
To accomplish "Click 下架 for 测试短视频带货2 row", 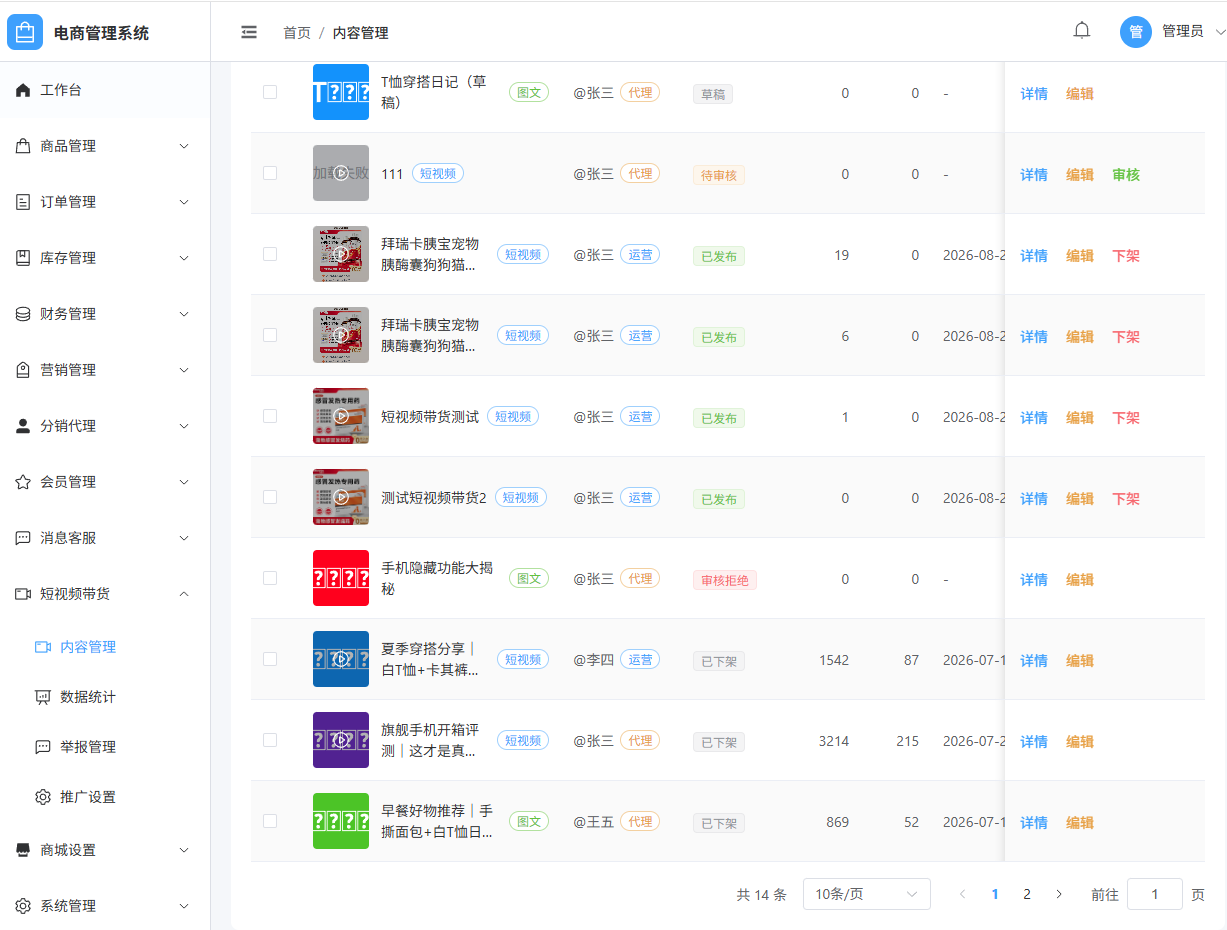I will point(1126,499).
